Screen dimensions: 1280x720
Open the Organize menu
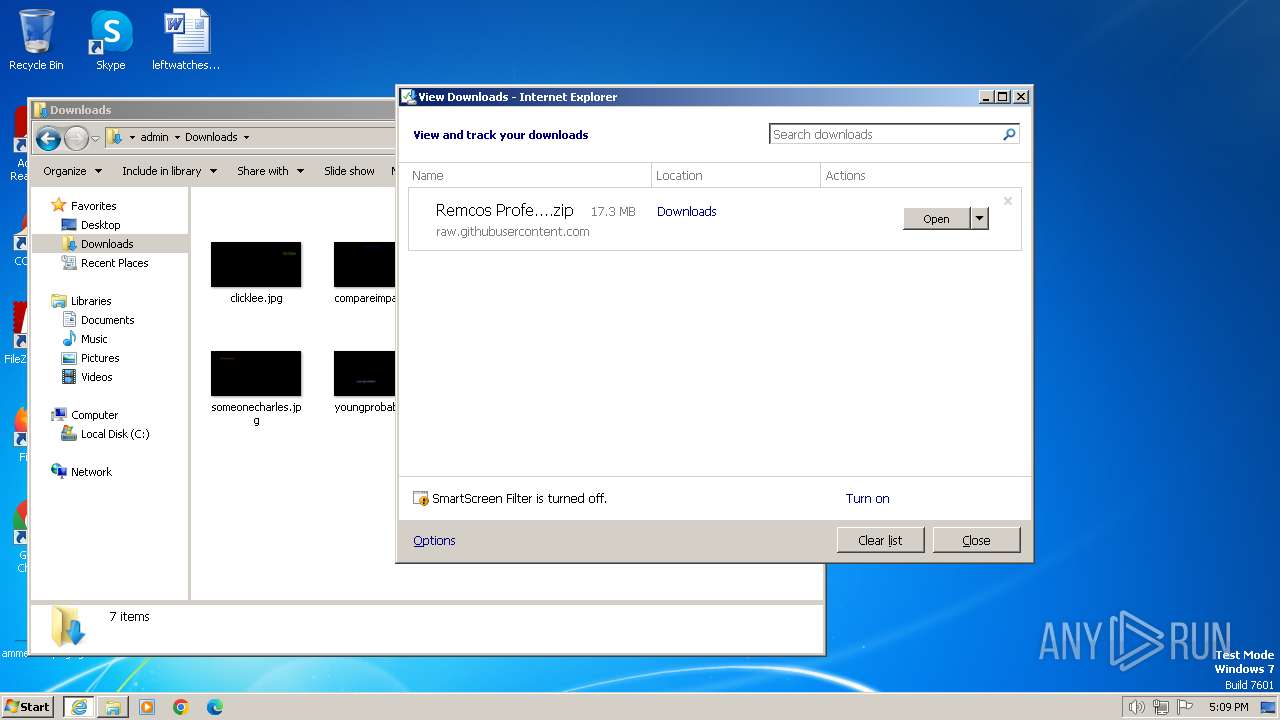point(73,171)
